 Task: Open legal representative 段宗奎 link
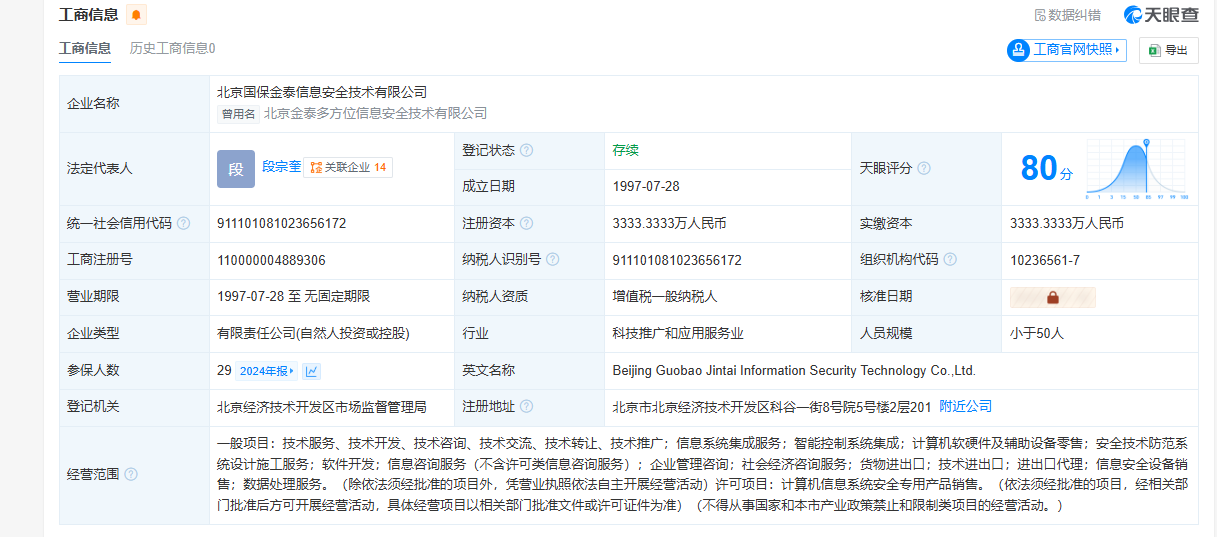pos(281,167)
